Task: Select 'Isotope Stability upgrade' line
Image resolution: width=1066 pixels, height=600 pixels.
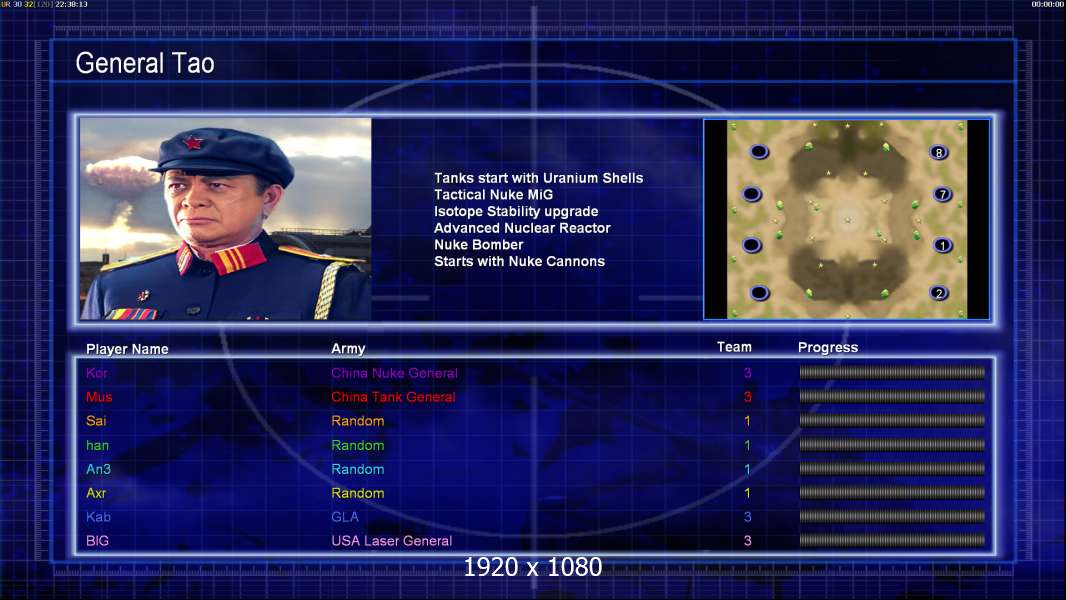Action: (x=516, y=211)
